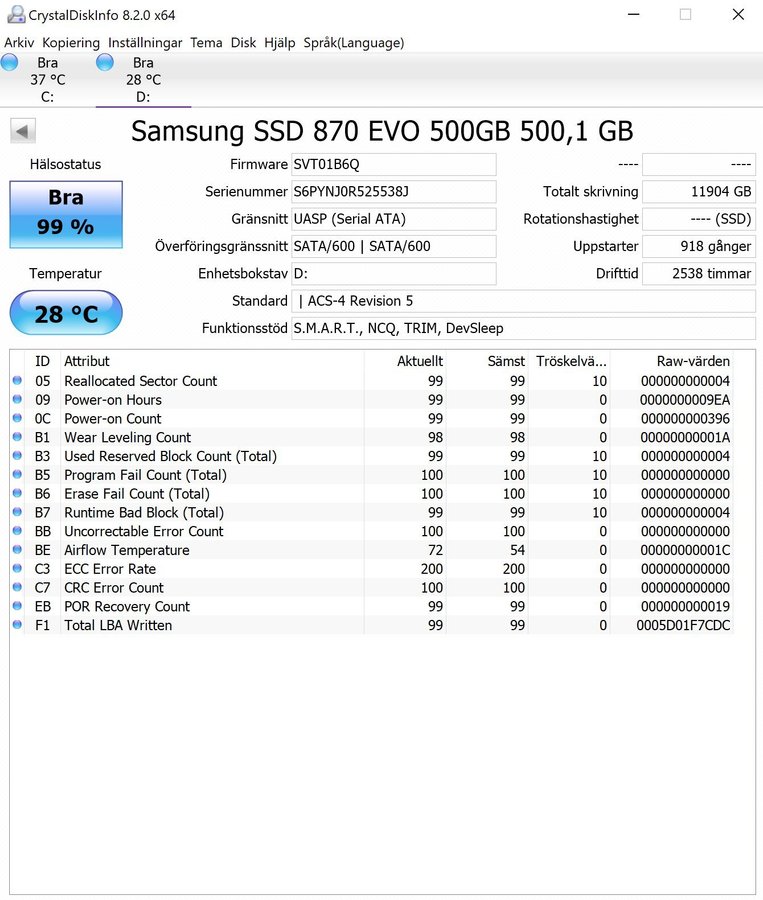Screen dimensions: 763x900
Task: Open the Hjälp menu
Action: tap(280, 42)
